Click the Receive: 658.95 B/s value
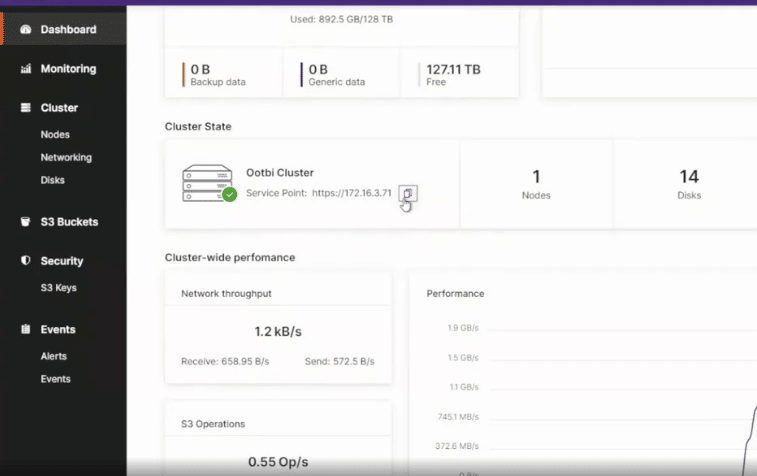 coord(225,361)
